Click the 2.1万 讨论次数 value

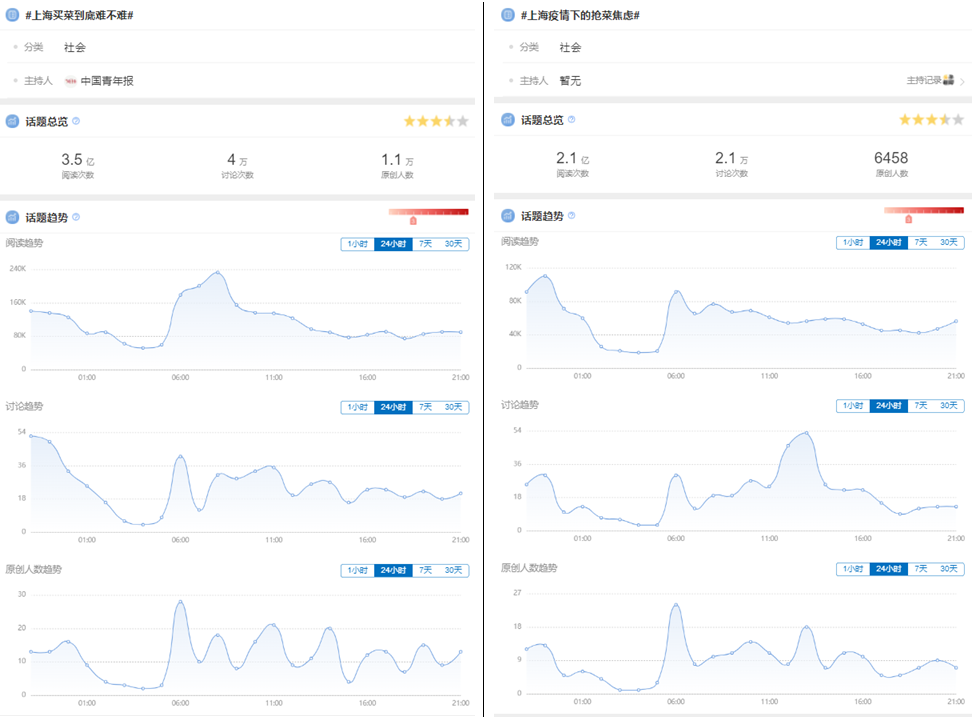point(731,159)
